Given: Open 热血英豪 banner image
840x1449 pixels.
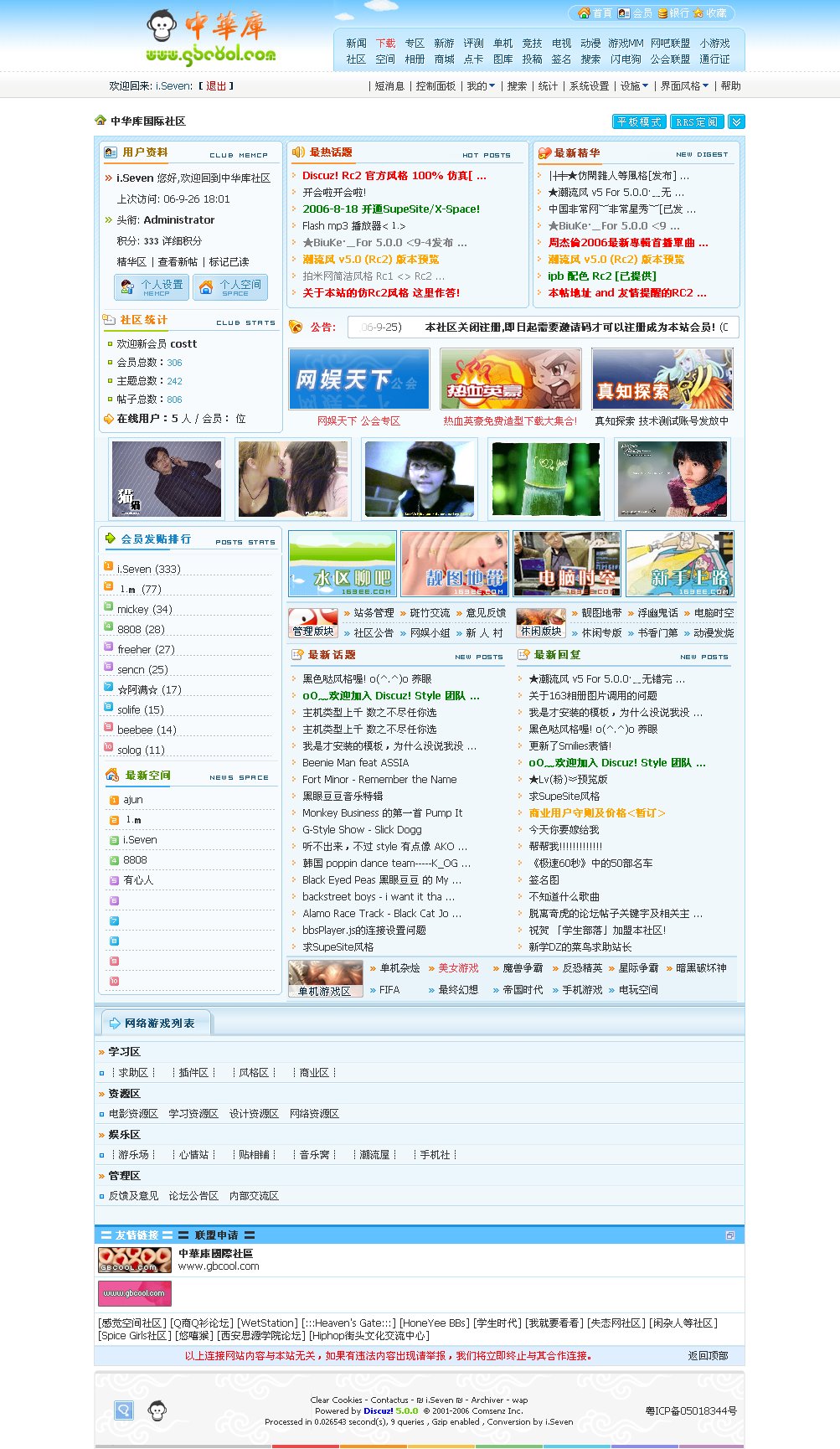Looking at the screenshot, I should pos(510,379).
